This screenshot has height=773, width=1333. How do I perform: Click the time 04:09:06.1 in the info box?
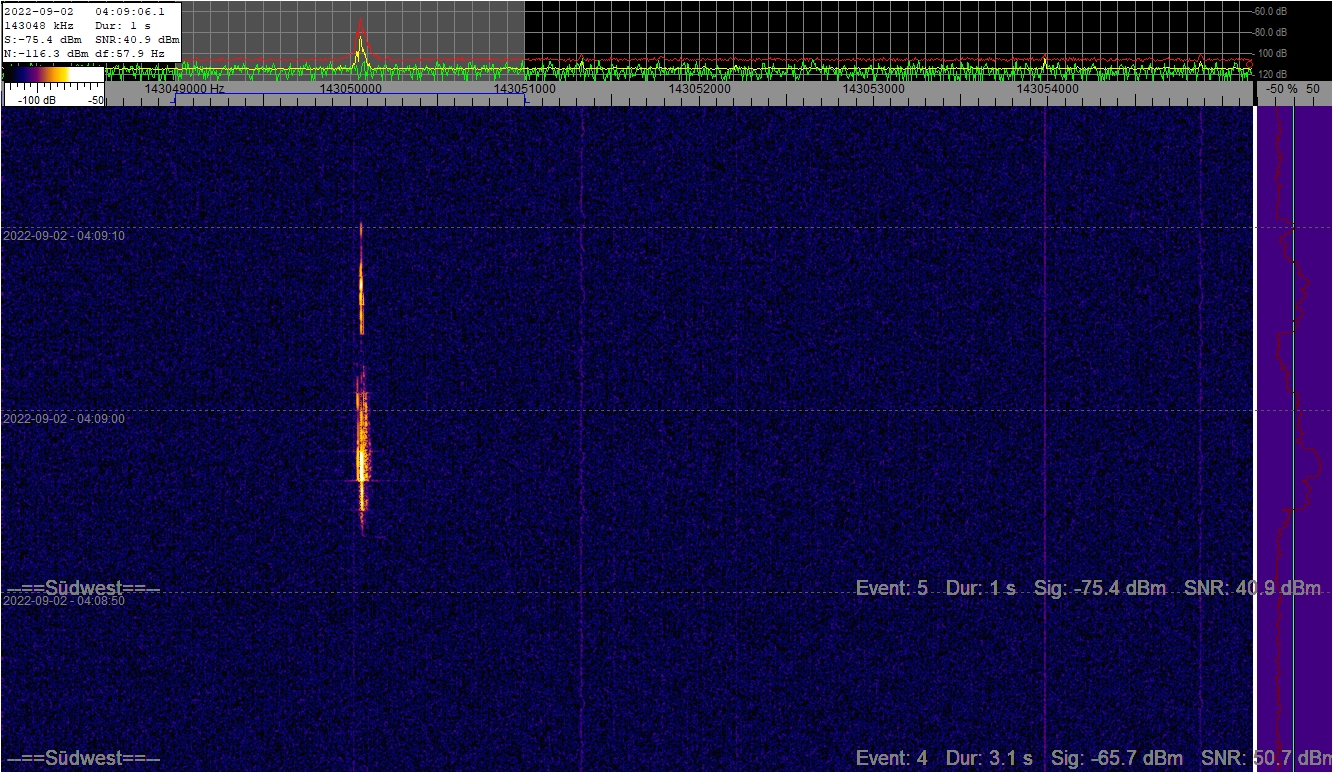(130, 11)
